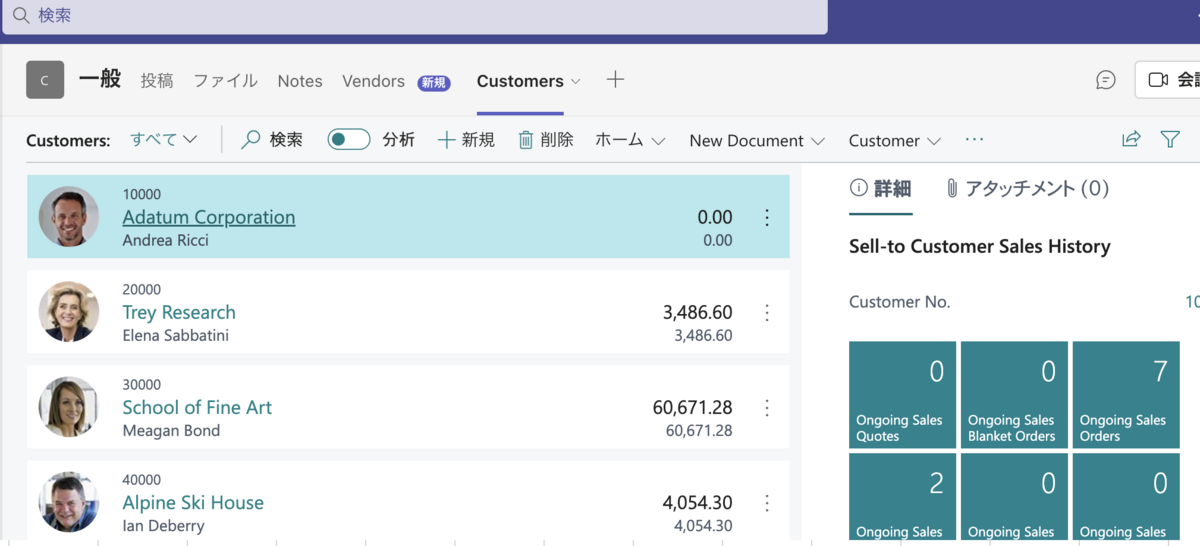
Task: Click customer number 20000
Action: pos(142,290)
